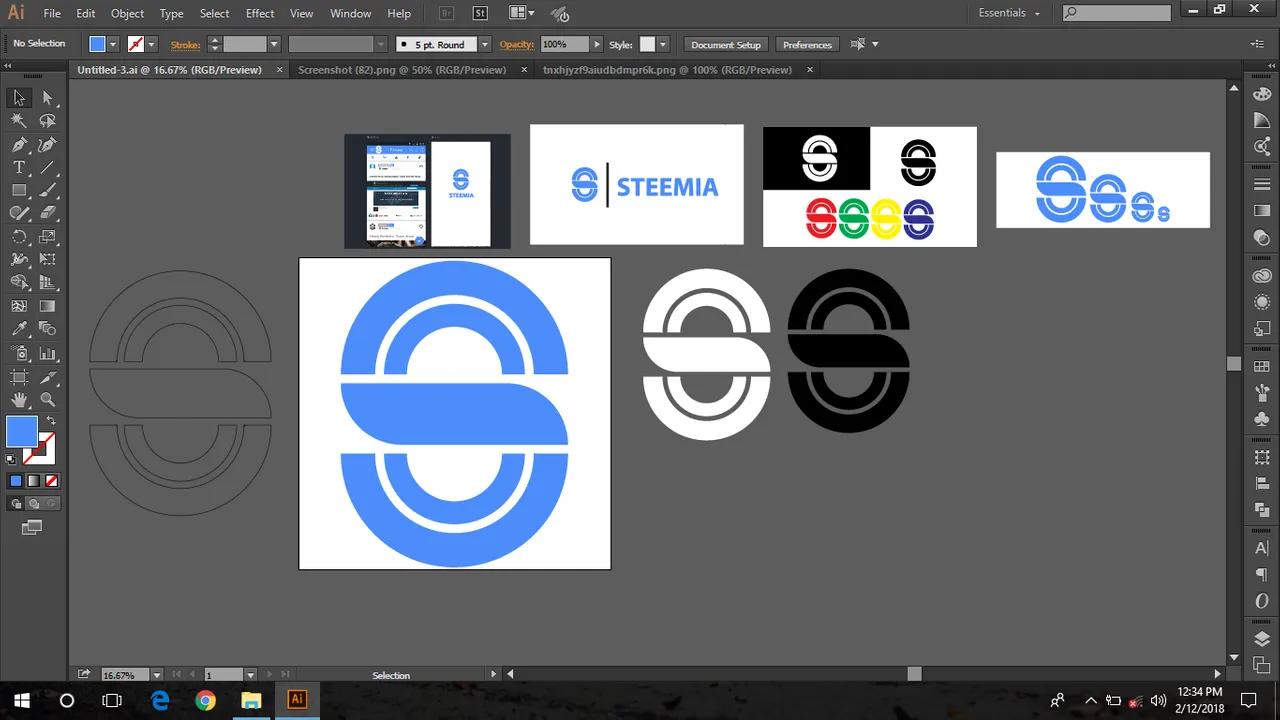The height and width of the screenshot is (720, 1280).
Task: Switch fill mode to Color
Action: click(15, 481)
